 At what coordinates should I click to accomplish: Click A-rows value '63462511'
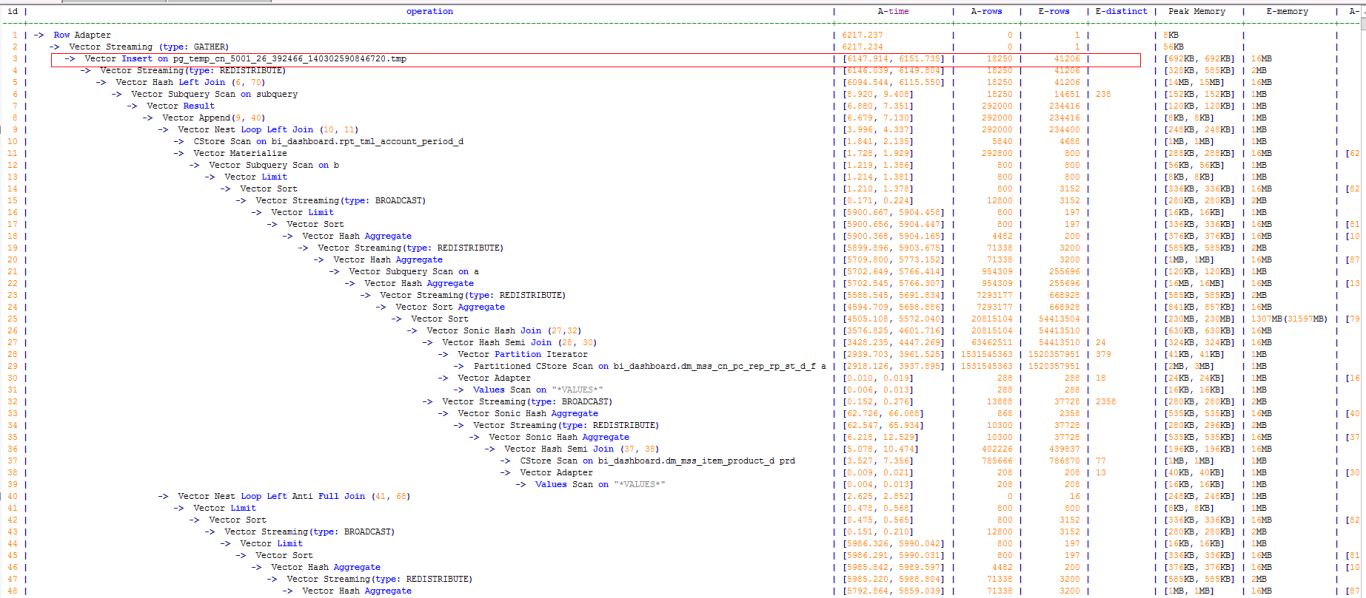pos(992,342)
